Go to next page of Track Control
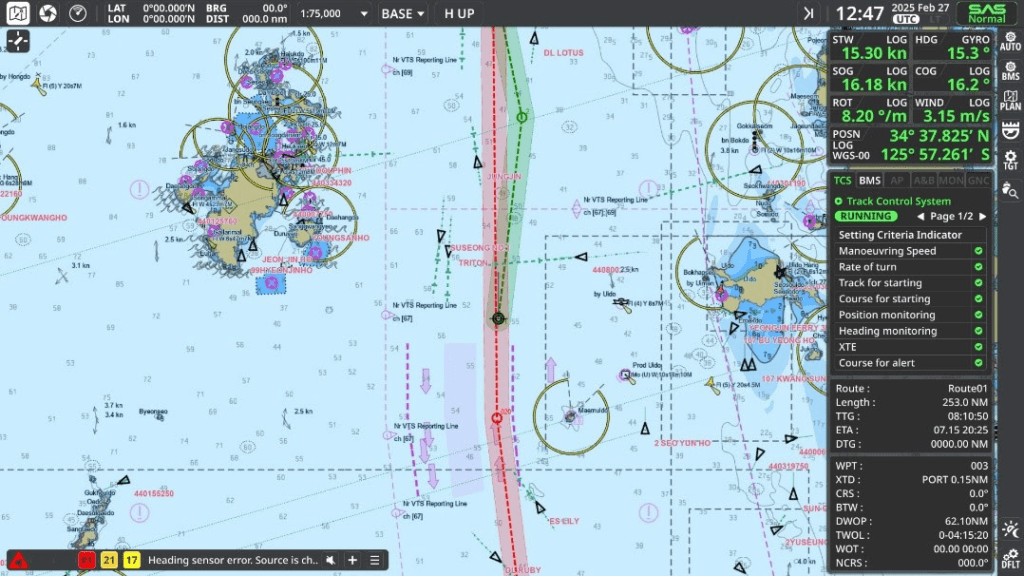 (983, 216)
